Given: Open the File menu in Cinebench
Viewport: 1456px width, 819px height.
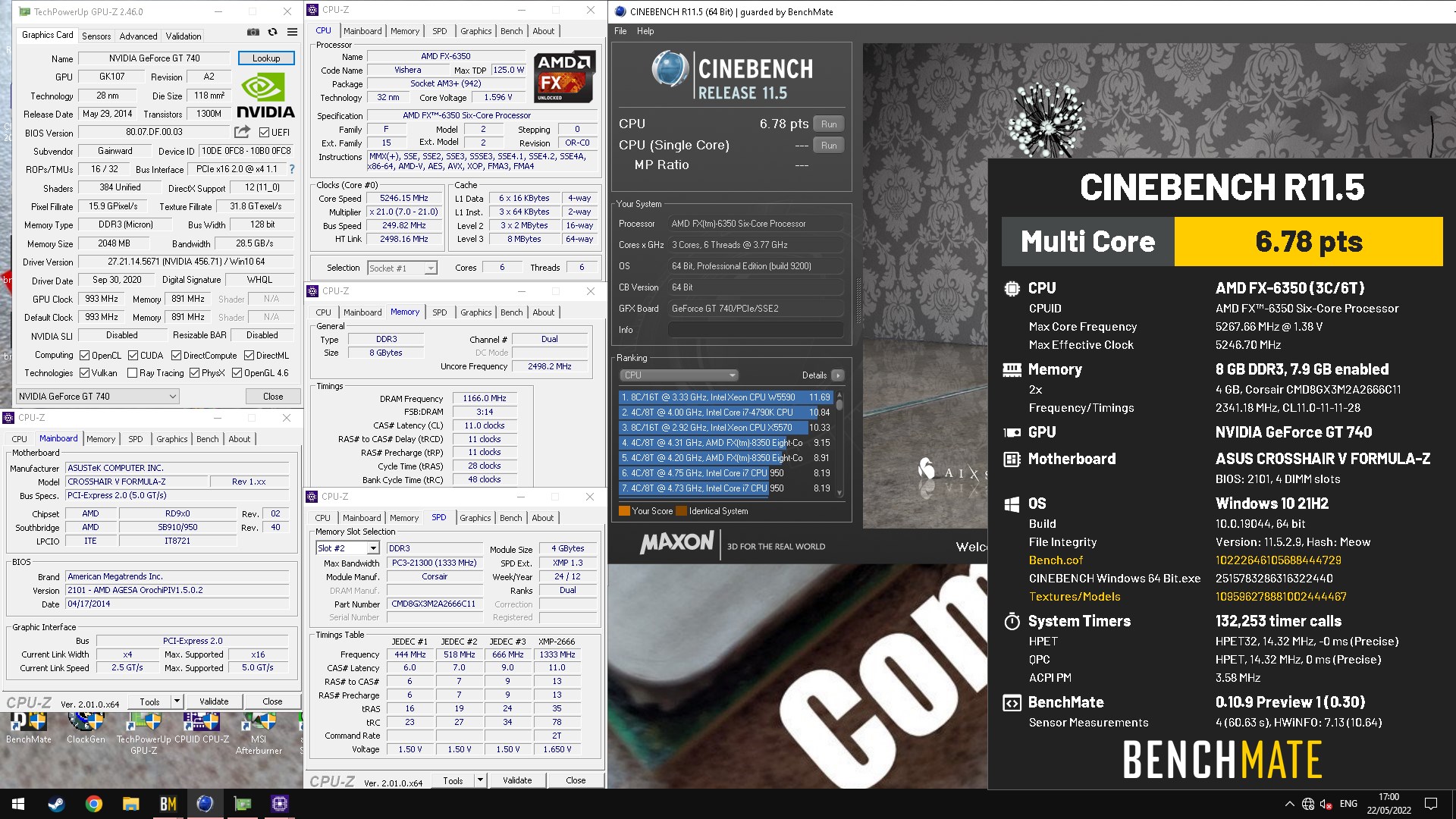Looking at the screenshot, I should tap(620, 31).
